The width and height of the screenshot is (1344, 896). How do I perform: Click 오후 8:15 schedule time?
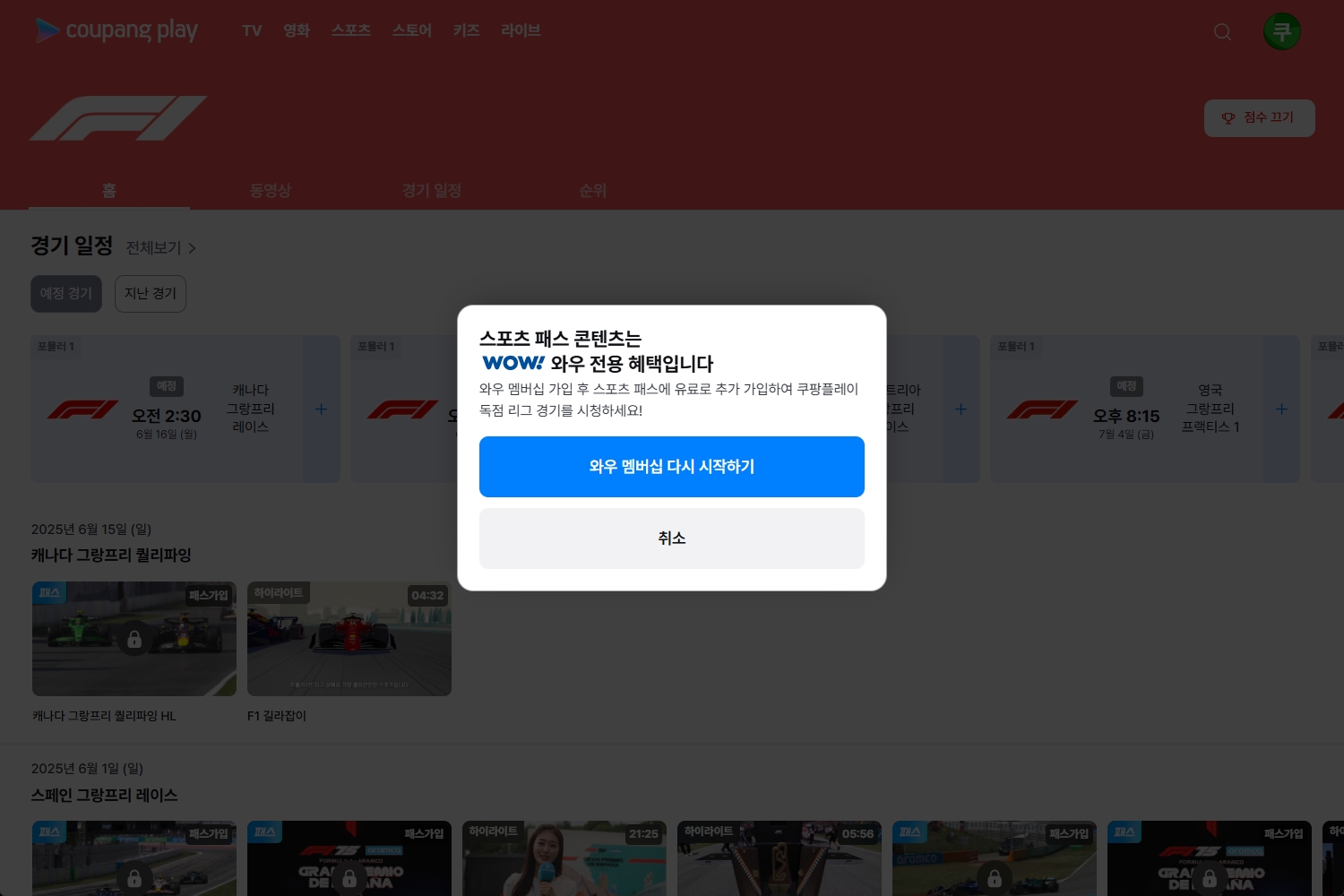pos(1126,416)
